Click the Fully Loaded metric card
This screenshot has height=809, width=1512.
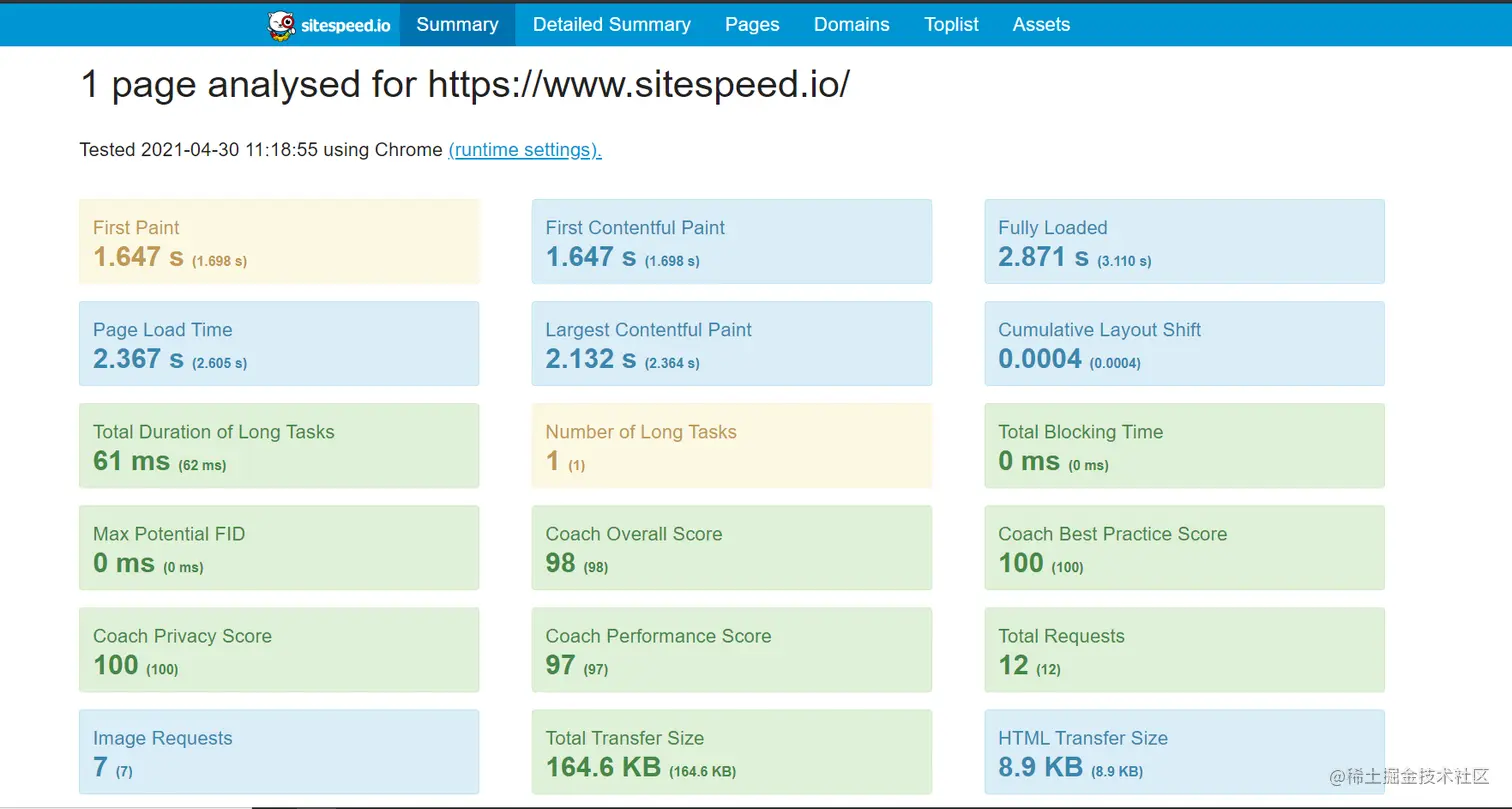click(x=1185, y=241)
